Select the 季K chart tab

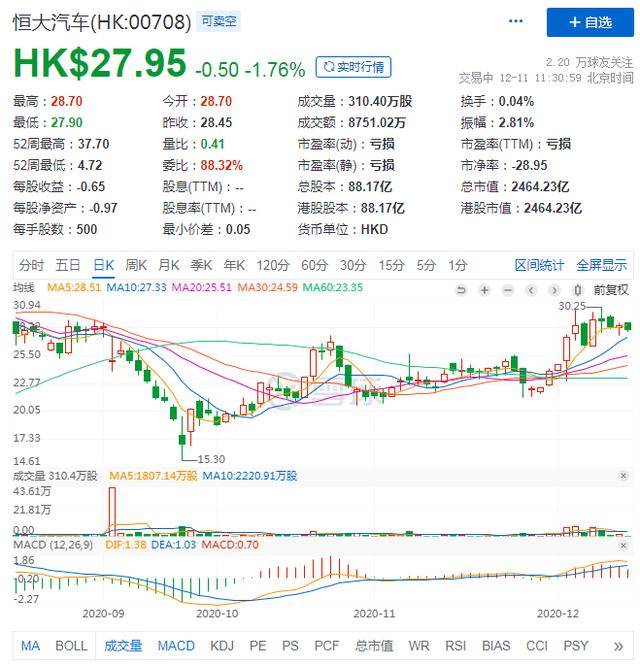[x=201, y=265]
